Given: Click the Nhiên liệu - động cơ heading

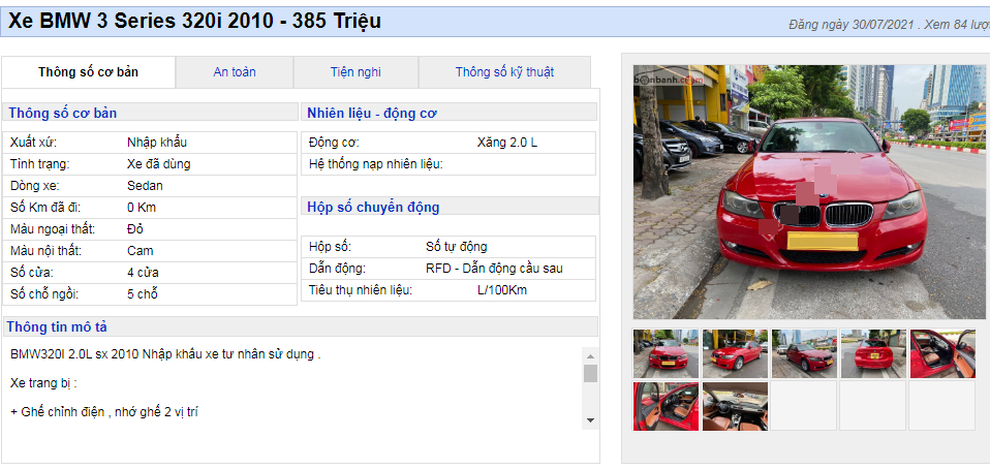Looking at the screenshot, I should coord(372,113).
